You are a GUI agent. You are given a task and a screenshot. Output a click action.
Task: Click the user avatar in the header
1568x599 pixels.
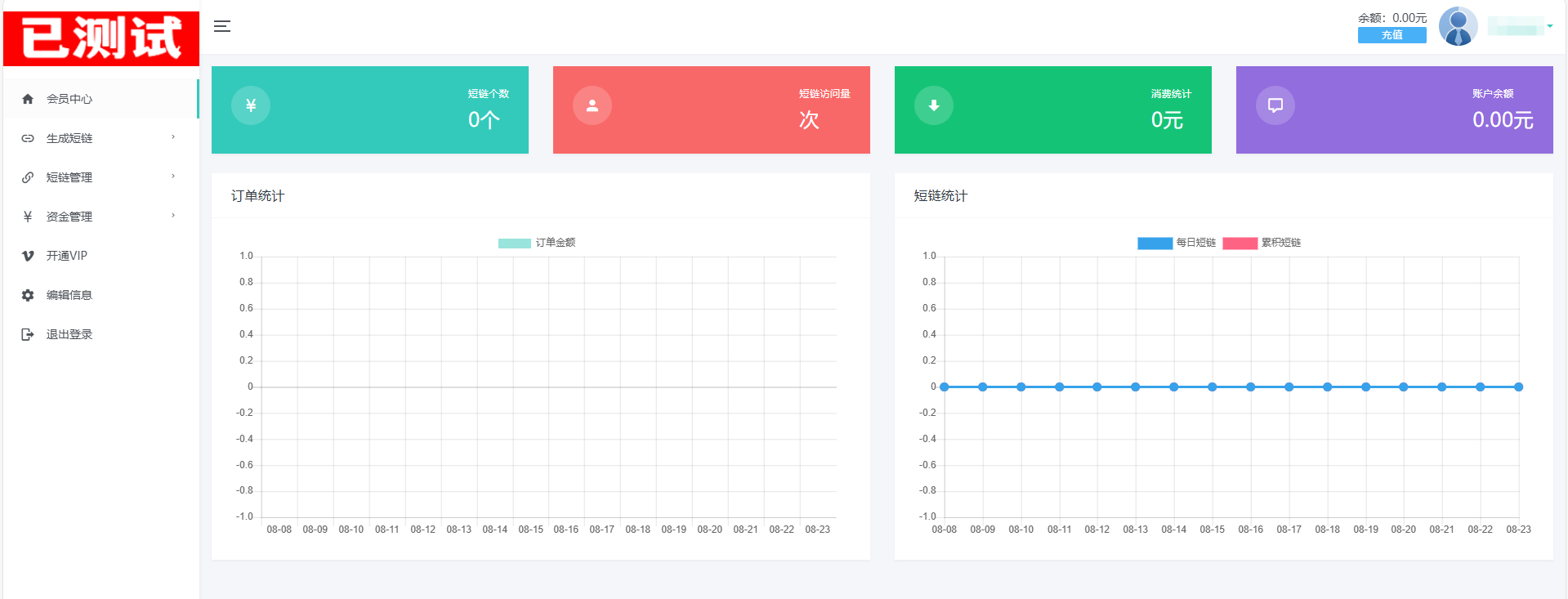1459,26
